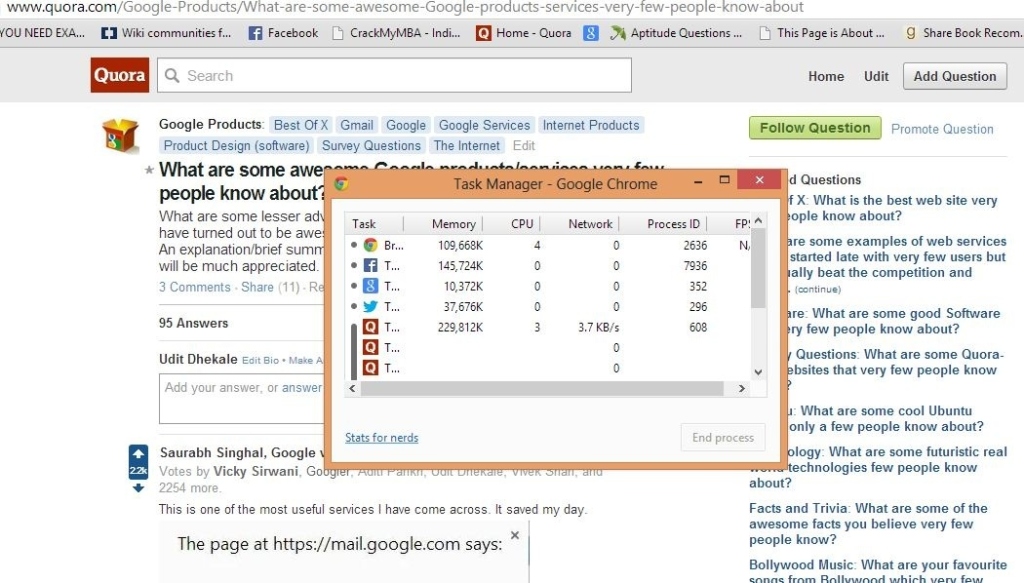Image resolution: width=1024 pixels, height=583 pixels.
Task: Open The Internet topic tag
Action: tap(466, 145)
